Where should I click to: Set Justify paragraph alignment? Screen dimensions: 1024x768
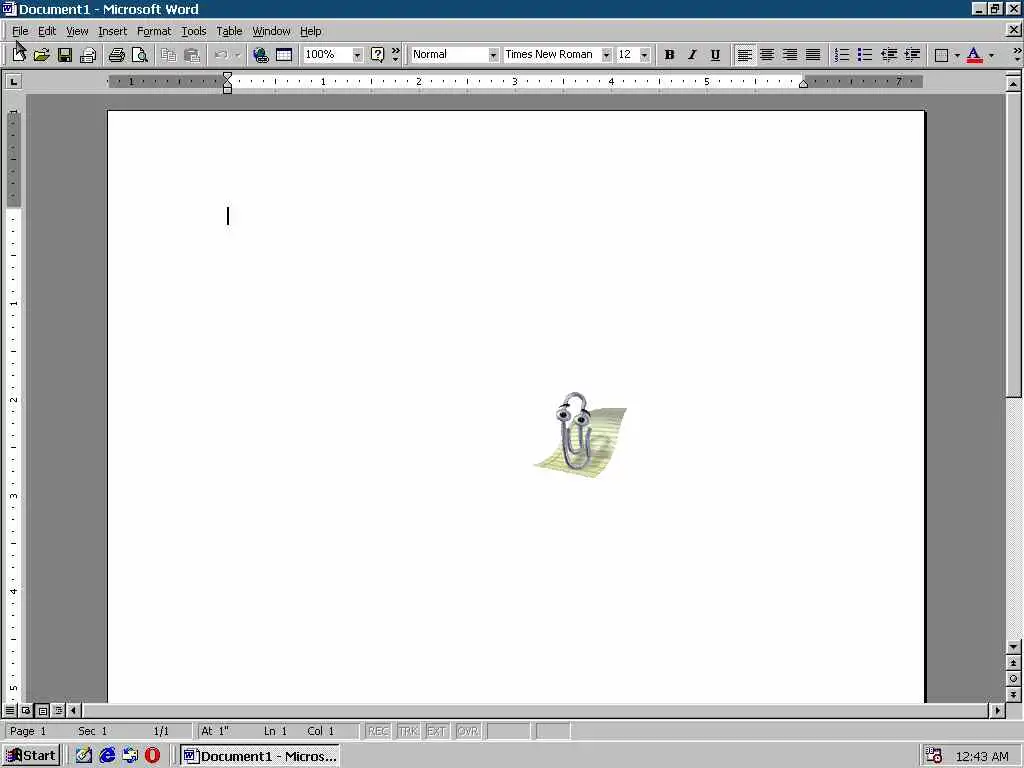[813, 55]
